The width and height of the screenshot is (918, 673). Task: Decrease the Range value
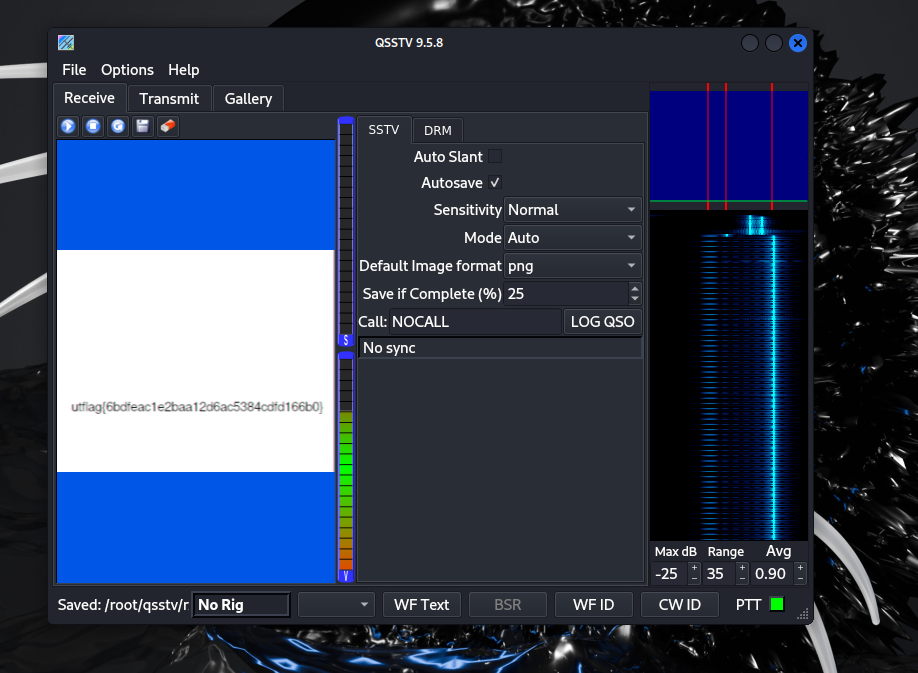pyautogui.click(x=742, y=579)
